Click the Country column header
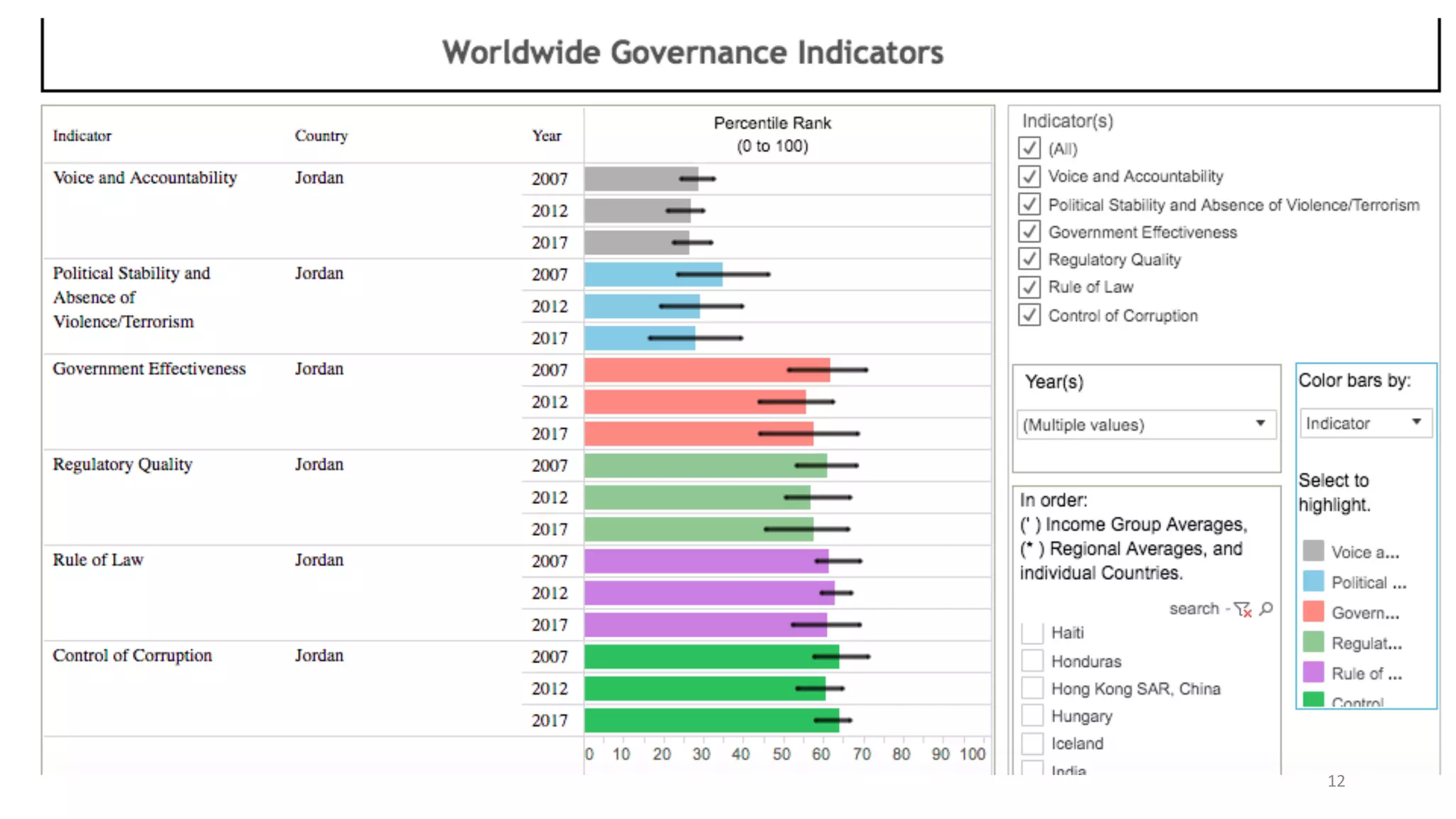 (321, 136)
